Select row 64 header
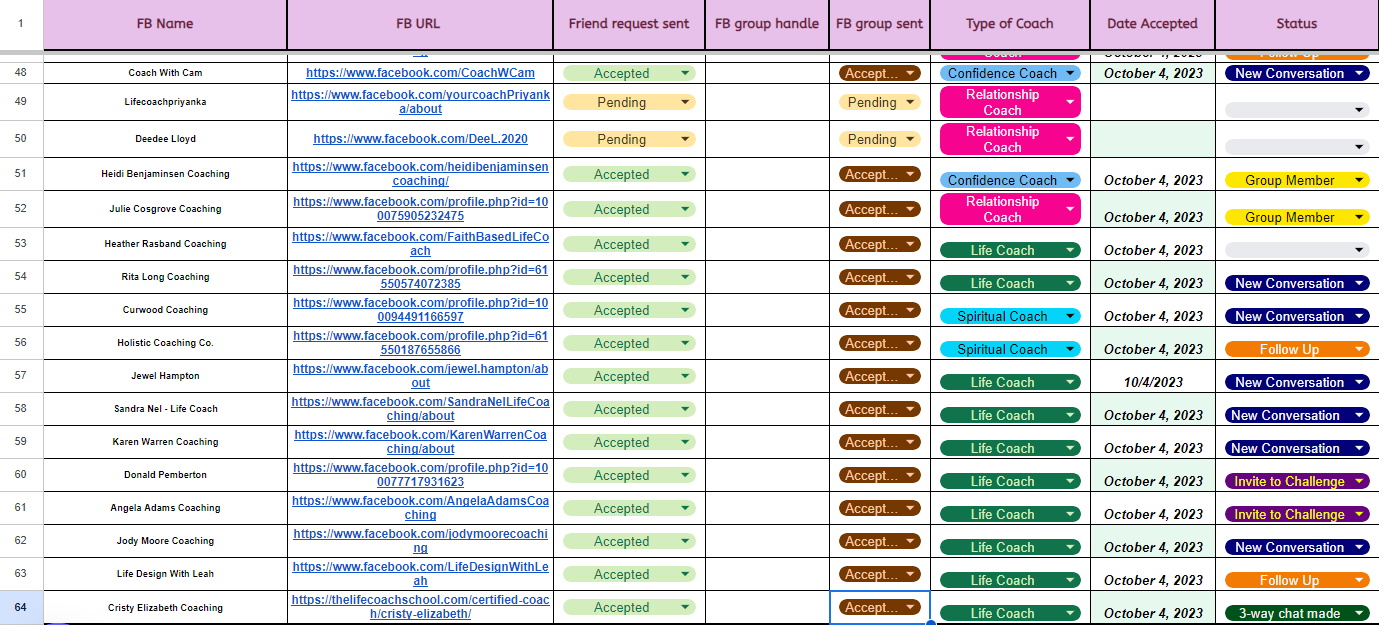Screen dimensions: 1379x625 point(21,607)
